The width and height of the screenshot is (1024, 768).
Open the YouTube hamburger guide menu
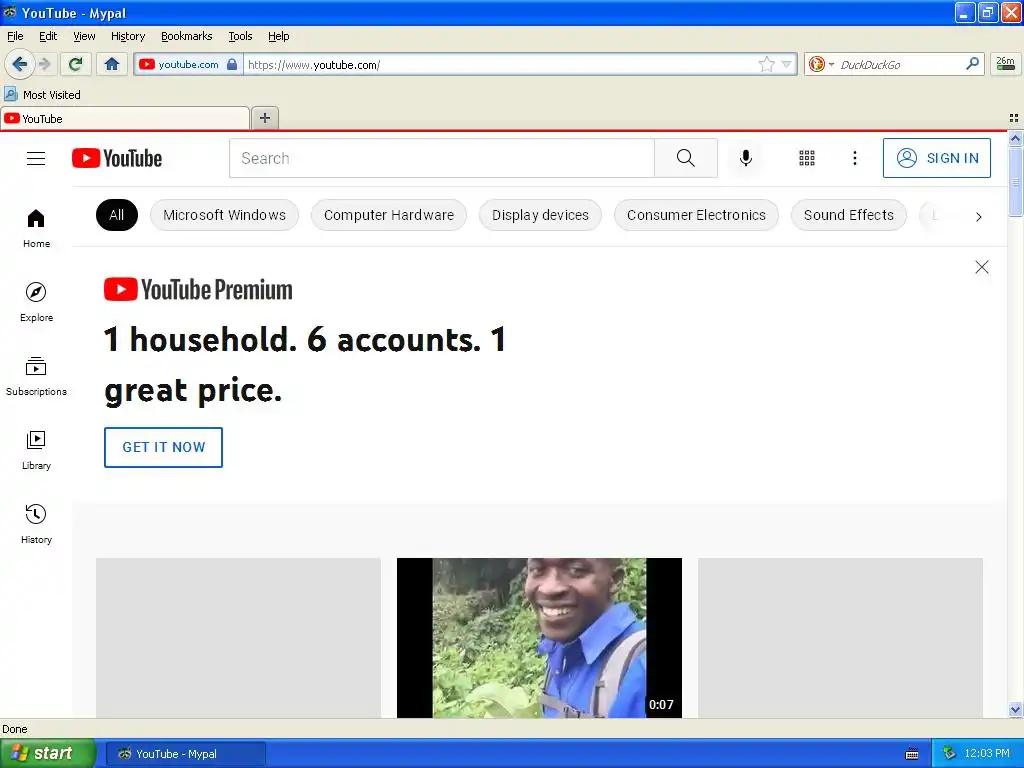coord(36,159)
